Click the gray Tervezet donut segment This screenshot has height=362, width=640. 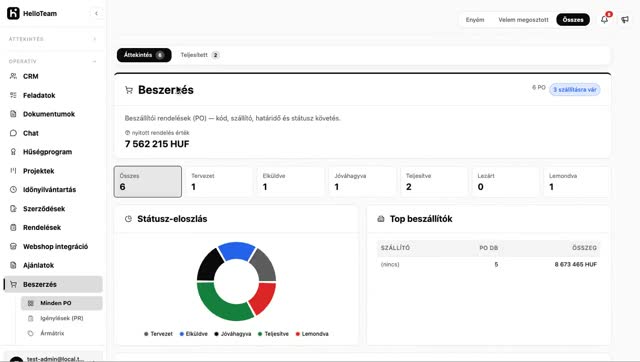(x=264, y=266)
